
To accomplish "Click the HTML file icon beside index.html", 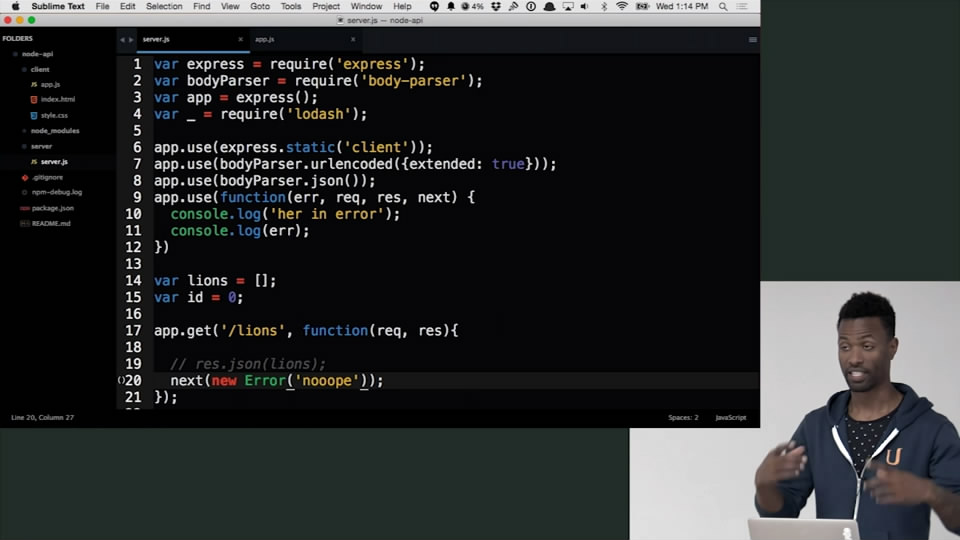I will (x=34, y=99).
